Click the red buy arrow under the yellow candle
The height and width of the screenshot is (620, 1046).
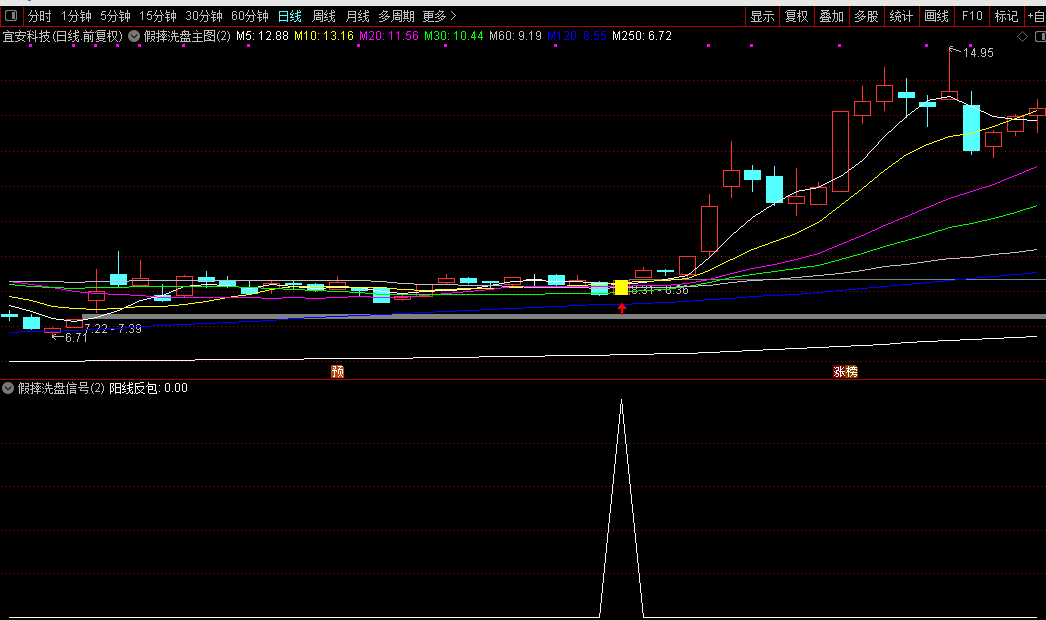pos(622,308)
